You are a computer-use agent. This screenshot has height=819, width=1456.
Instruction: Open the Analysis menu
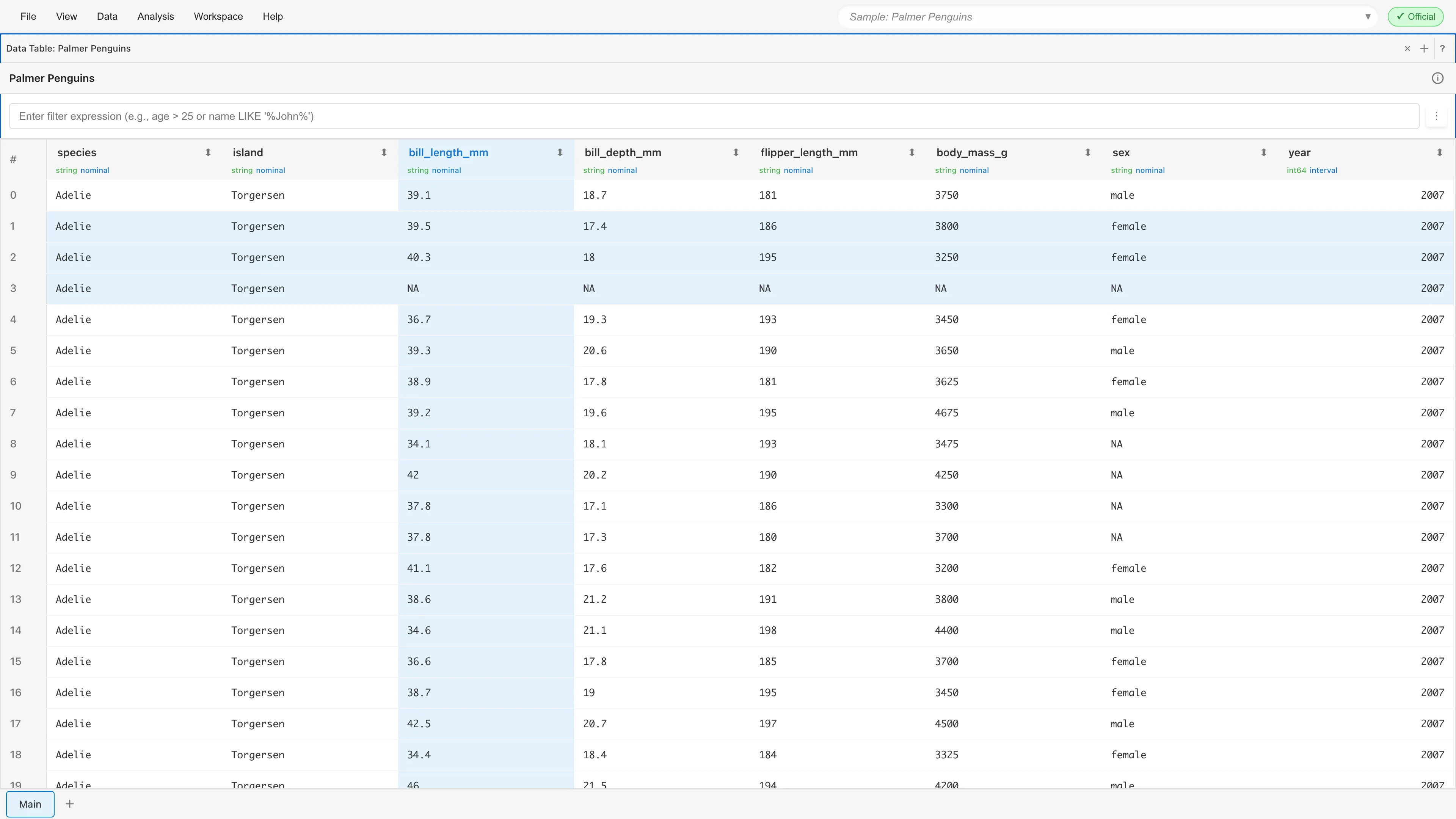click(x=155, y=16)
